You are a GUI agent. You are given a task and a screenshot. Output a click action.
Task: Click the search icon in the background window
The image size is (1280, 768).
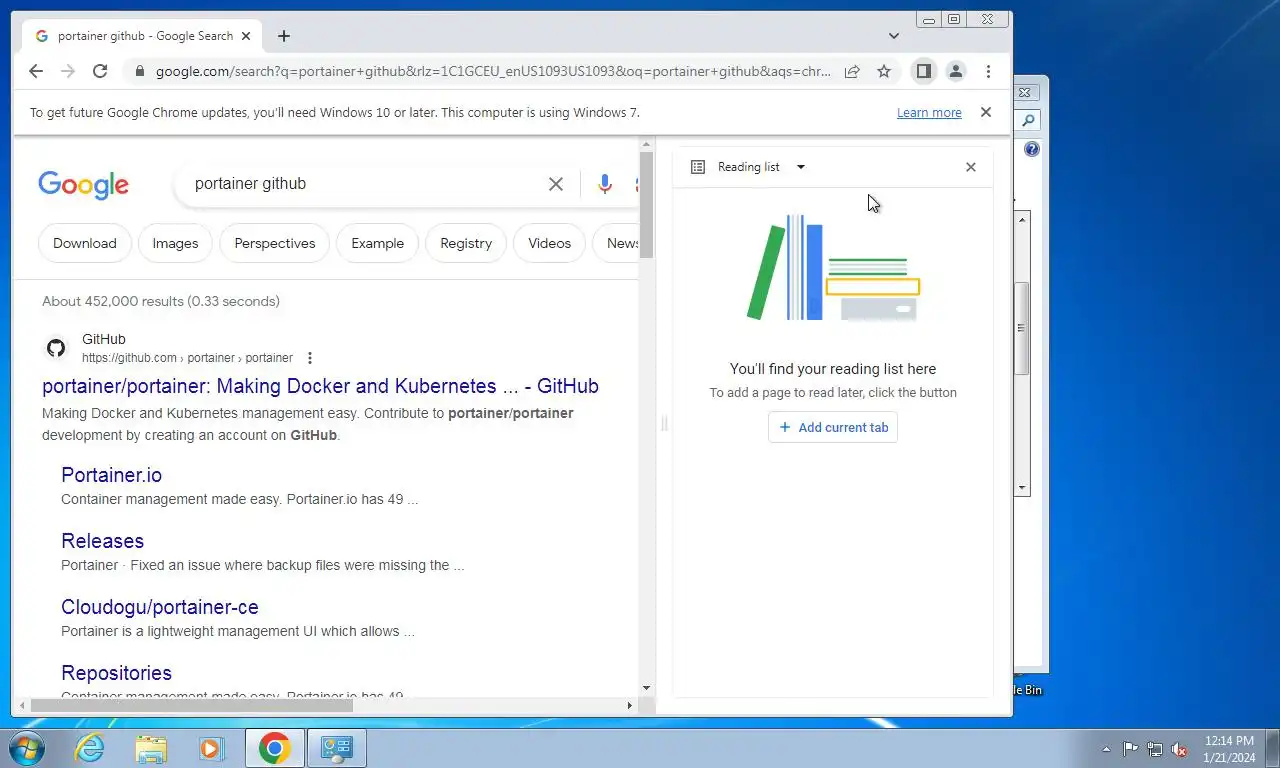(x=1028, y=121)
